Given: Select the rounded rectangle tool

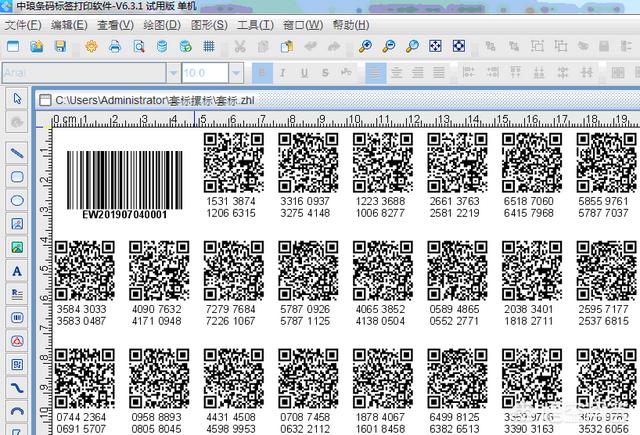Looking at the screenshot, I should pyautogui.click(x=17, y=177).
